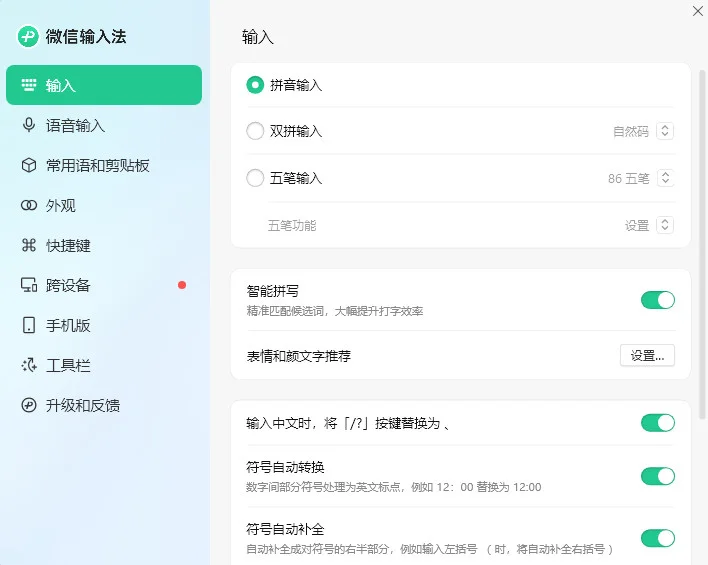Screen dimensions: 708x565
Task: Select the 五笔输入 radio button
Action: click(255, 178)
